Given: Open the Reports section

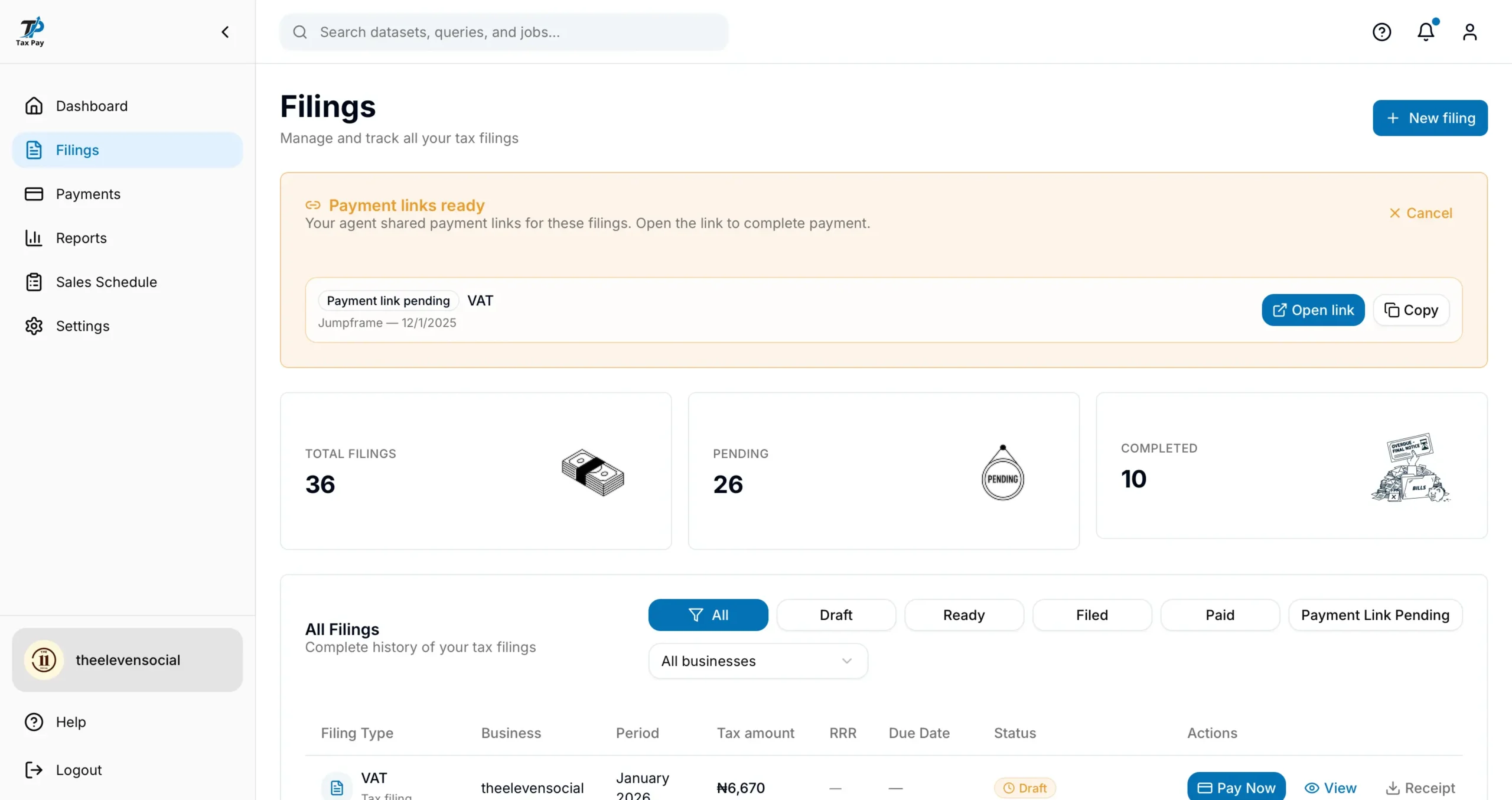Looking at the screenshot, I should [x=82, y=238].
